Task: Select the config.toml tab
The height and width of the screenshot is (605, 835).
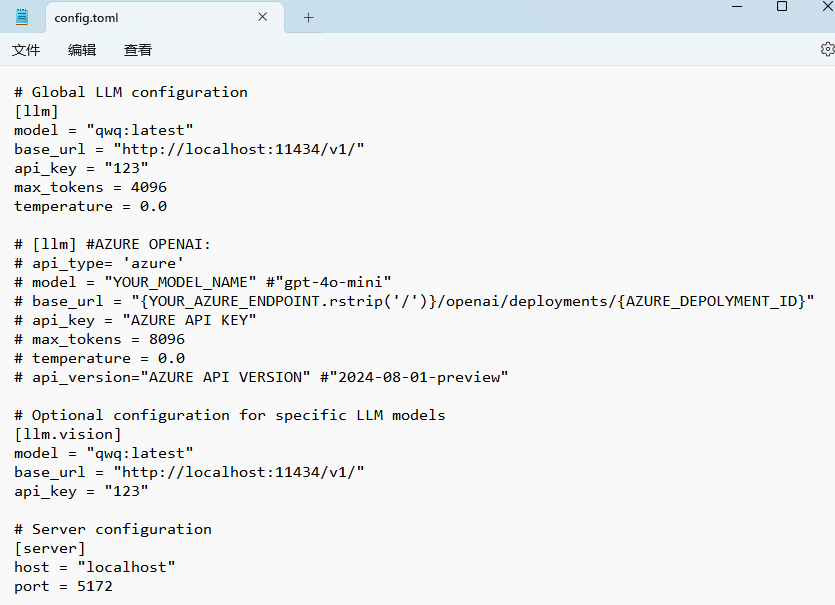Action: coord(165,18)
